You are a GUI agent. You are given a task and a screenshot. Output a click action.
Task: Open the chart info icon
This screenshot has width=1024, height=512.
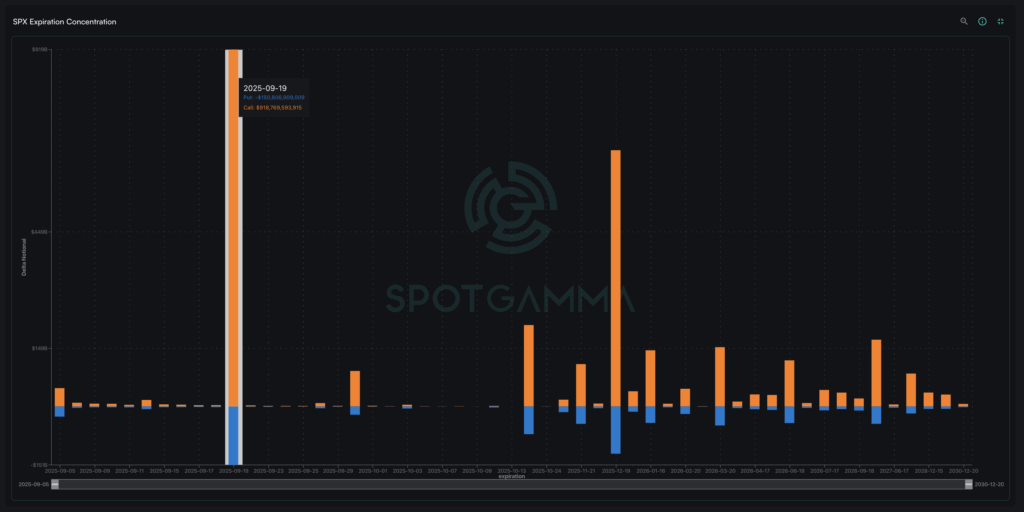click(x=982, y=21)
